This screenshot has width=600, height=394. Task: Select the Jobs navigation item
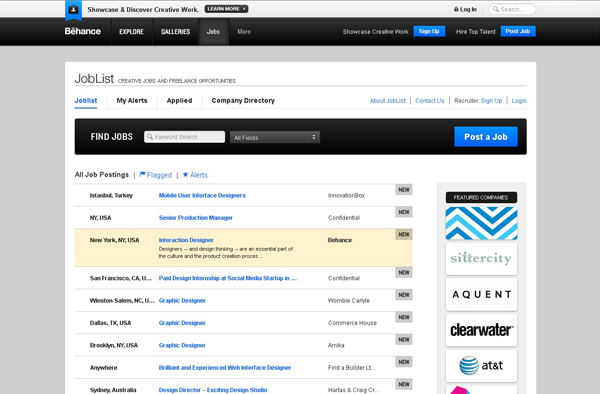point(213,32)
